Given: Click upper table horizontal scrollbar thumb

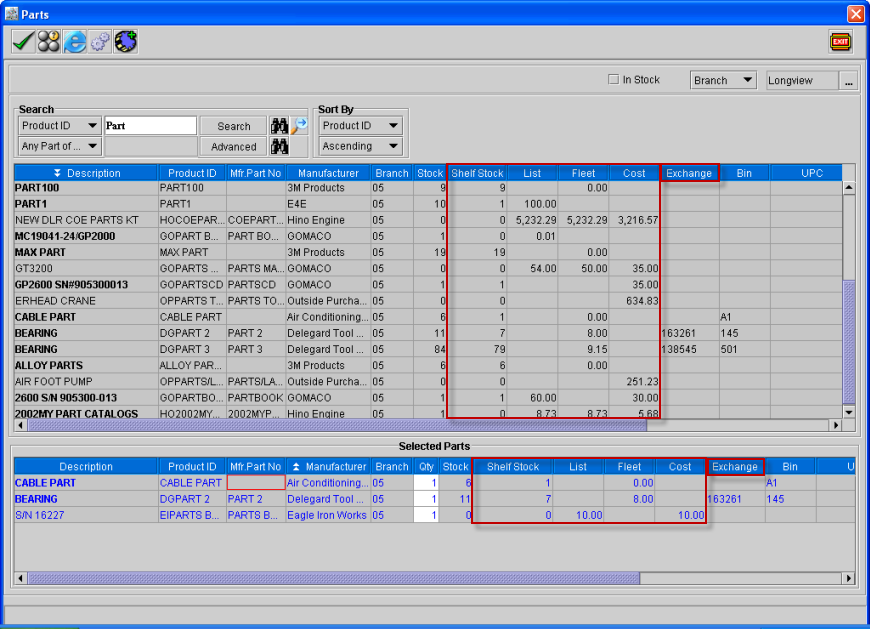Looking at the screenshot, I should click(337, 425).
